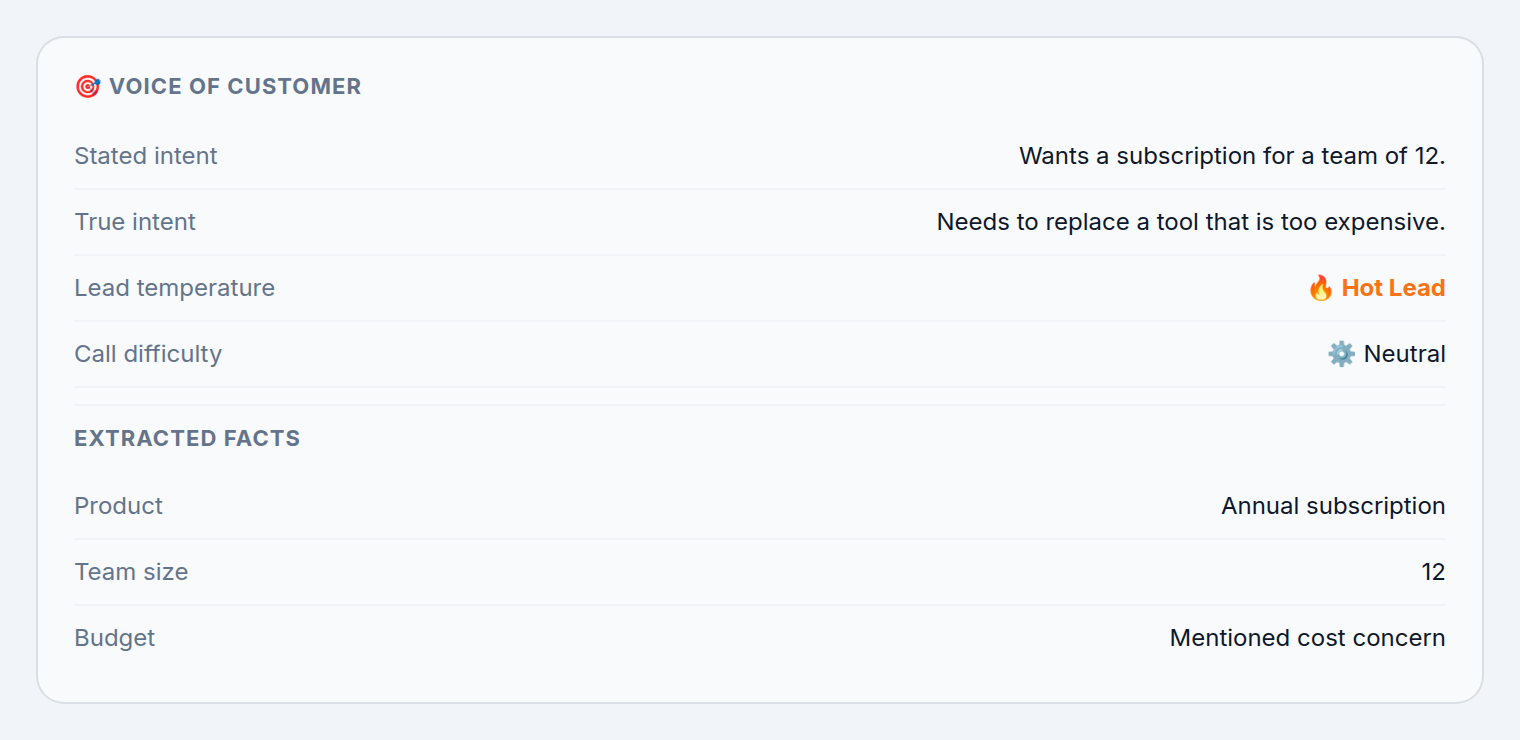Viewport: 1520px width, 740px height.
Task: Click the Neutral difficulty value
Action: coord(1404,354)
